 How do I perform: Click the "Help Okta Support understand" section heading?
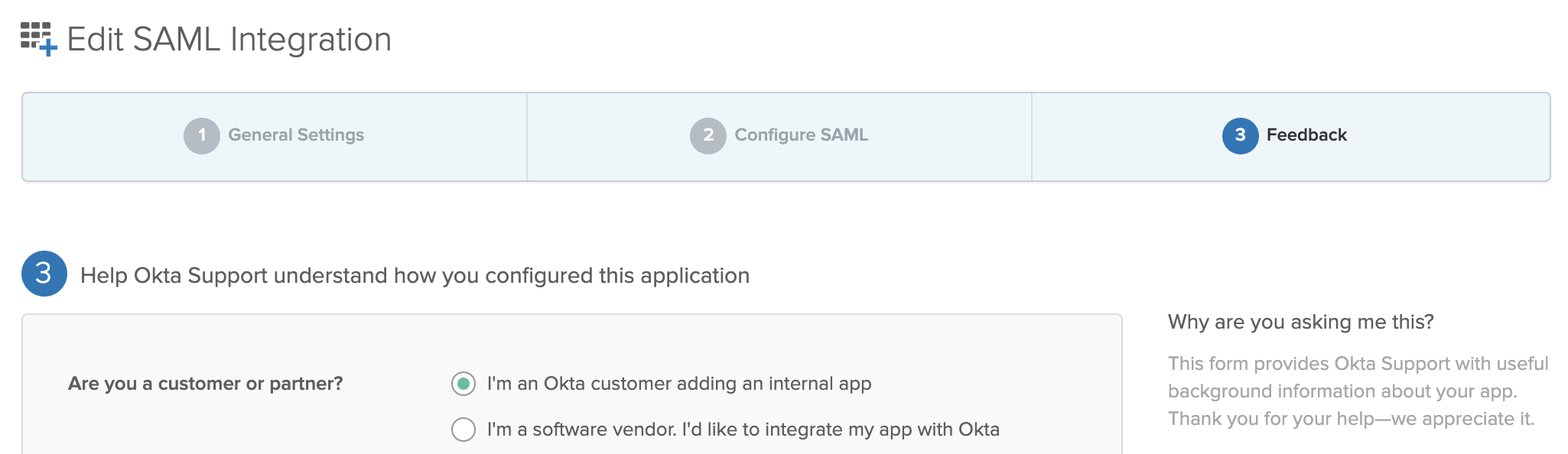[415, 275]
